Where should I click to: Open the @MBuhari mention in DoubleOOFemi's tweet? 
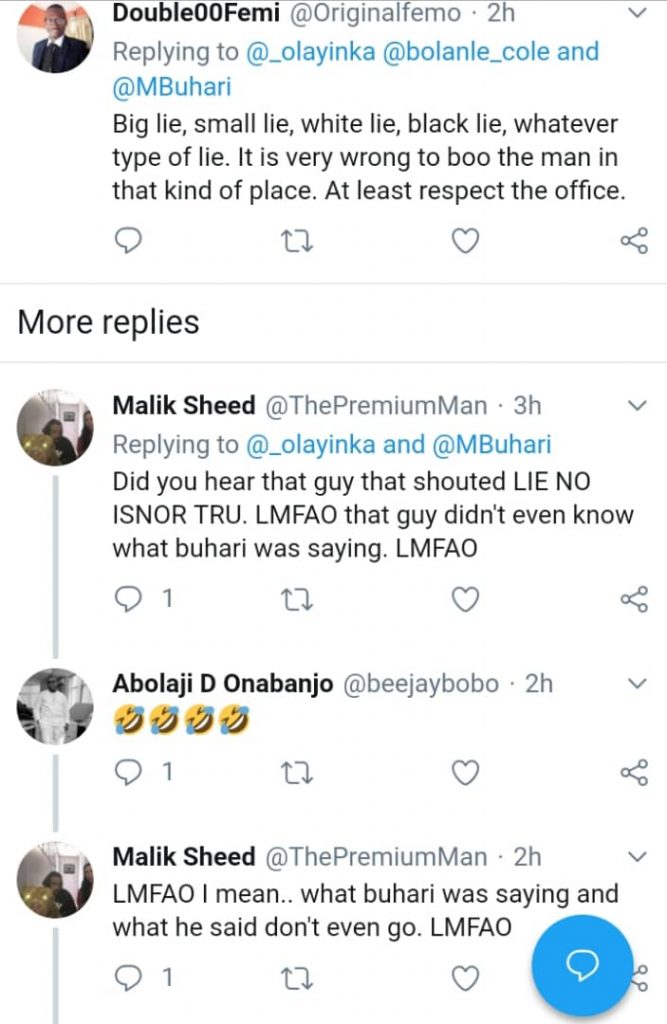coord(172,87)
